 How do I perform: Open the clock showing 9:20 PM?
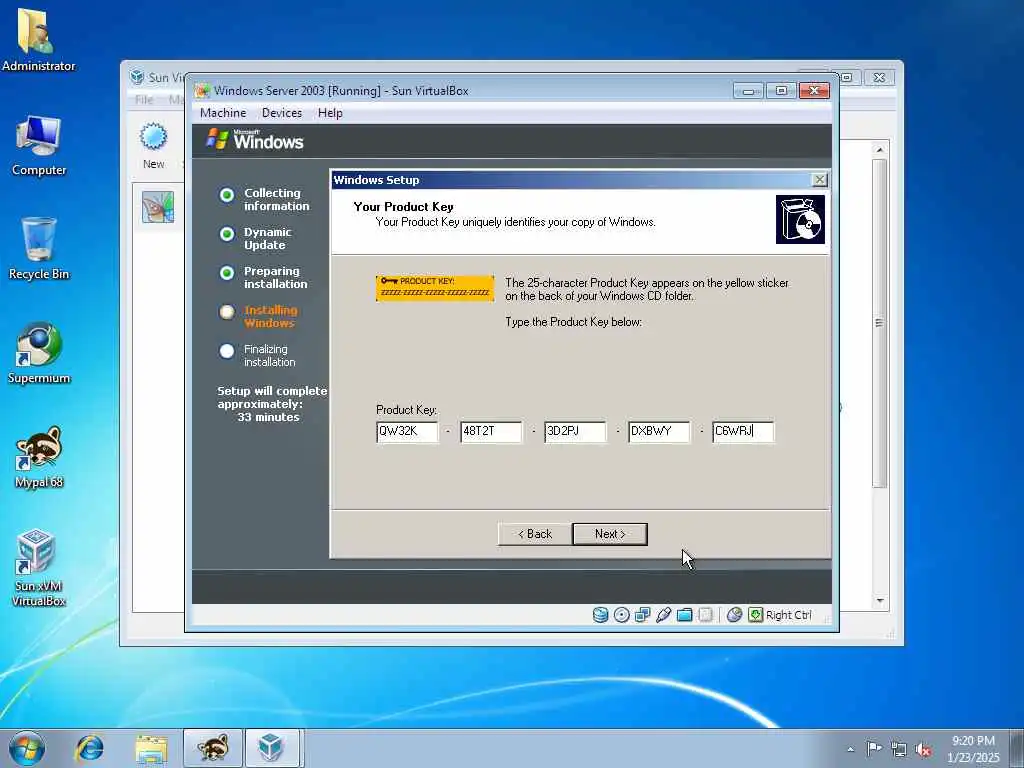coord(973,748)
